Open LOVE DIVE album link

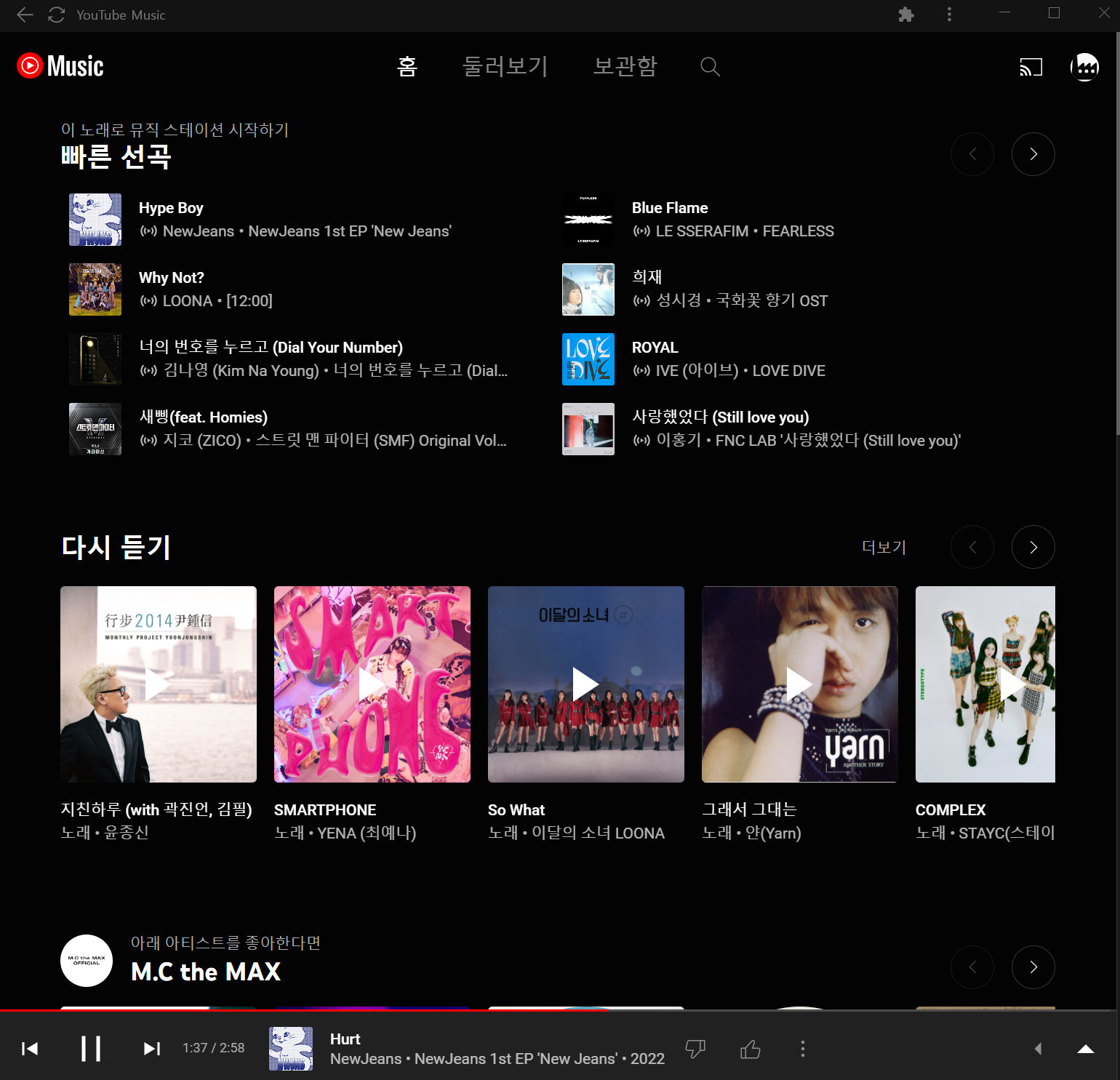coord(789,371)
